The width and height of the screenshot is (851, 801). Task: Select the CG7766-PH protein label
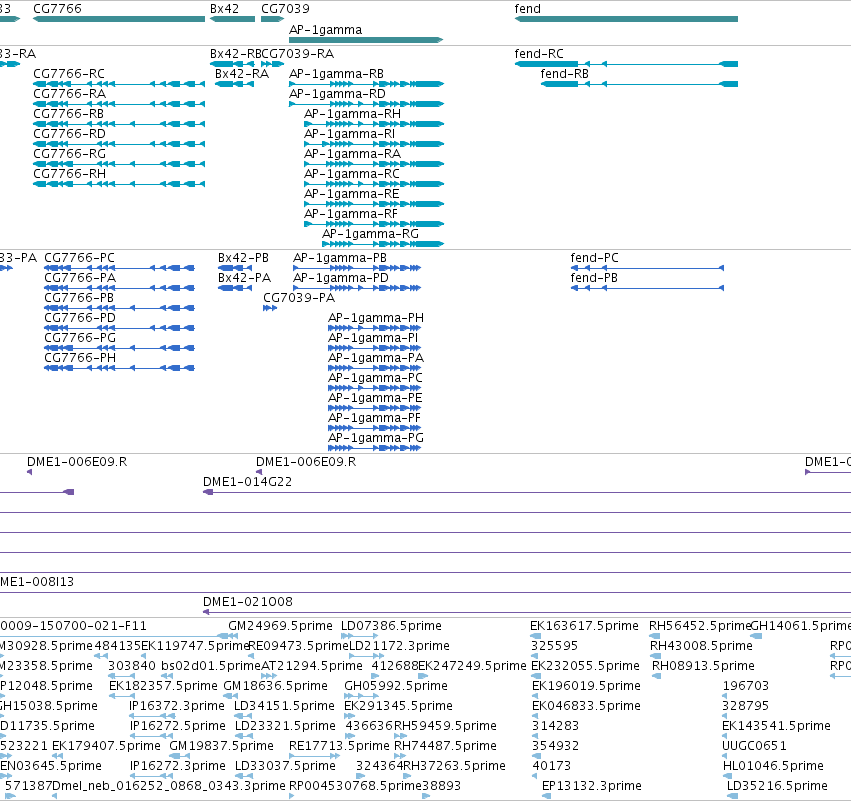coord(80,358)
